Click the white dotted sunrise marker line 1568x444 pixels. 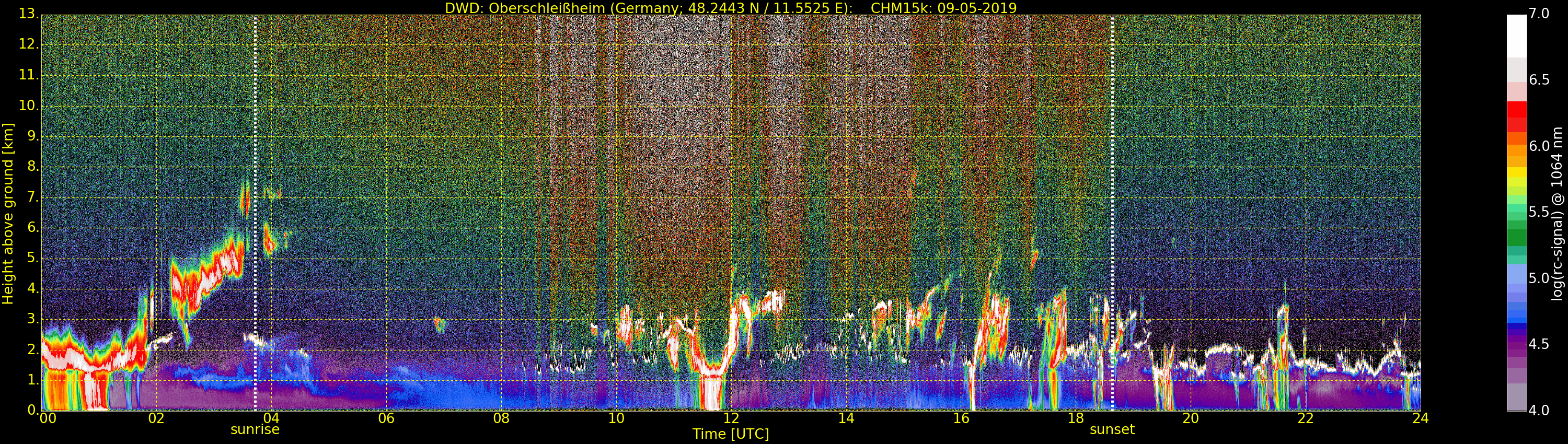pos(255,213)
